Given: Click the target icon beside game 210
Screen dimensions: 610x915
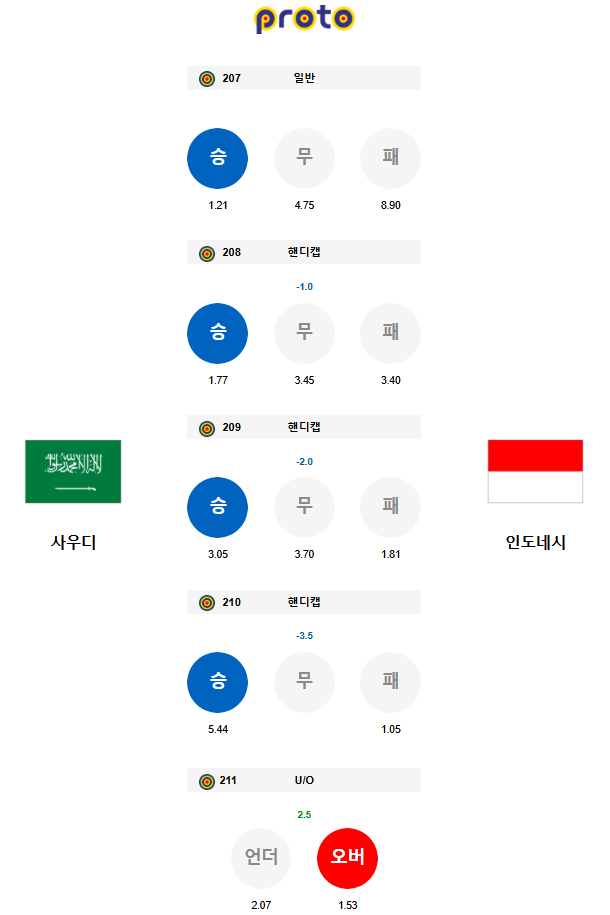Looking at the screenshot, I should click(x=207, y=603).
